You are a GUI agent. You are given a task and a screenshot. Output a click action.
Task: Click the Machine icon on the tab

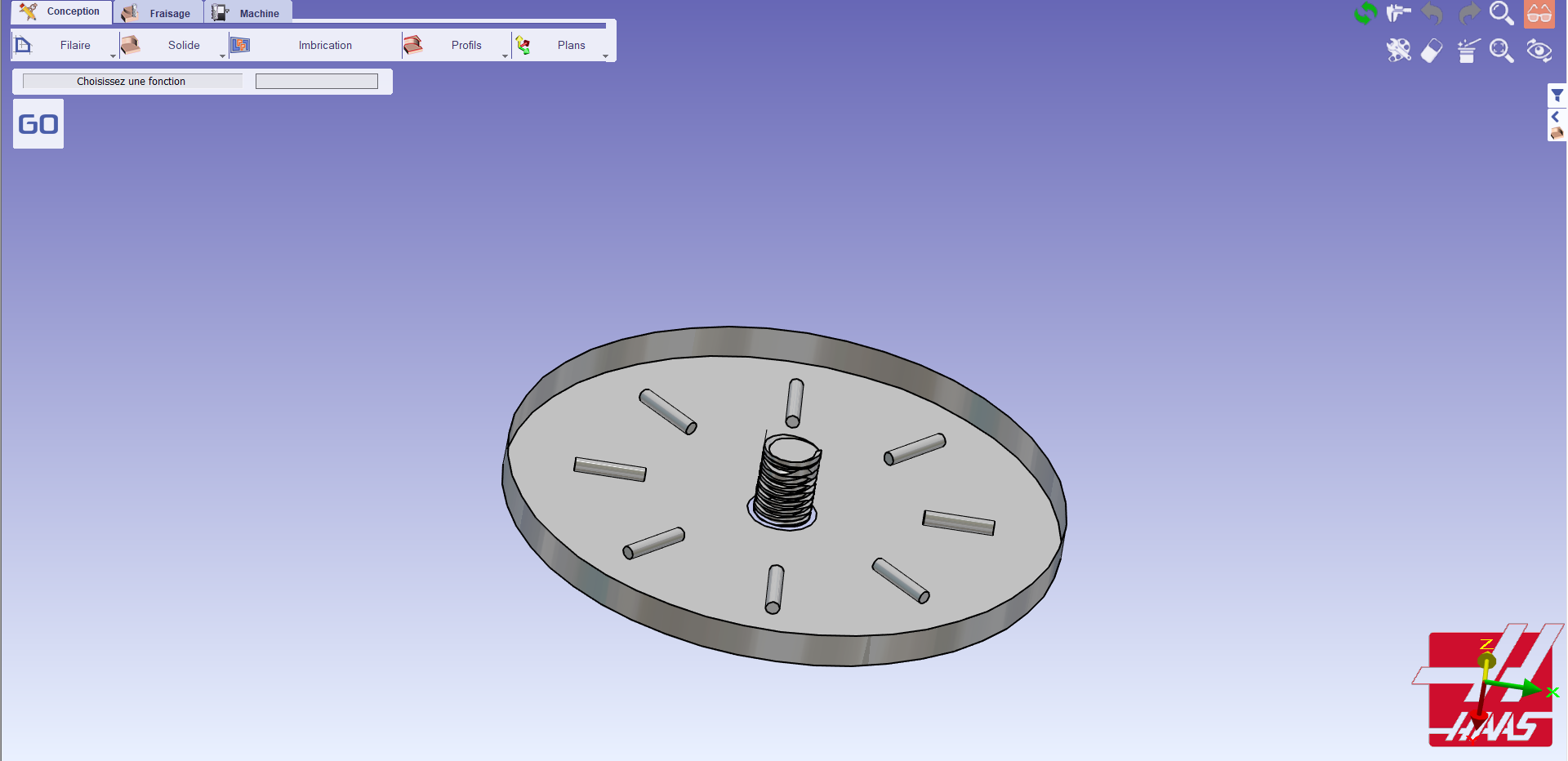point(220,13)
